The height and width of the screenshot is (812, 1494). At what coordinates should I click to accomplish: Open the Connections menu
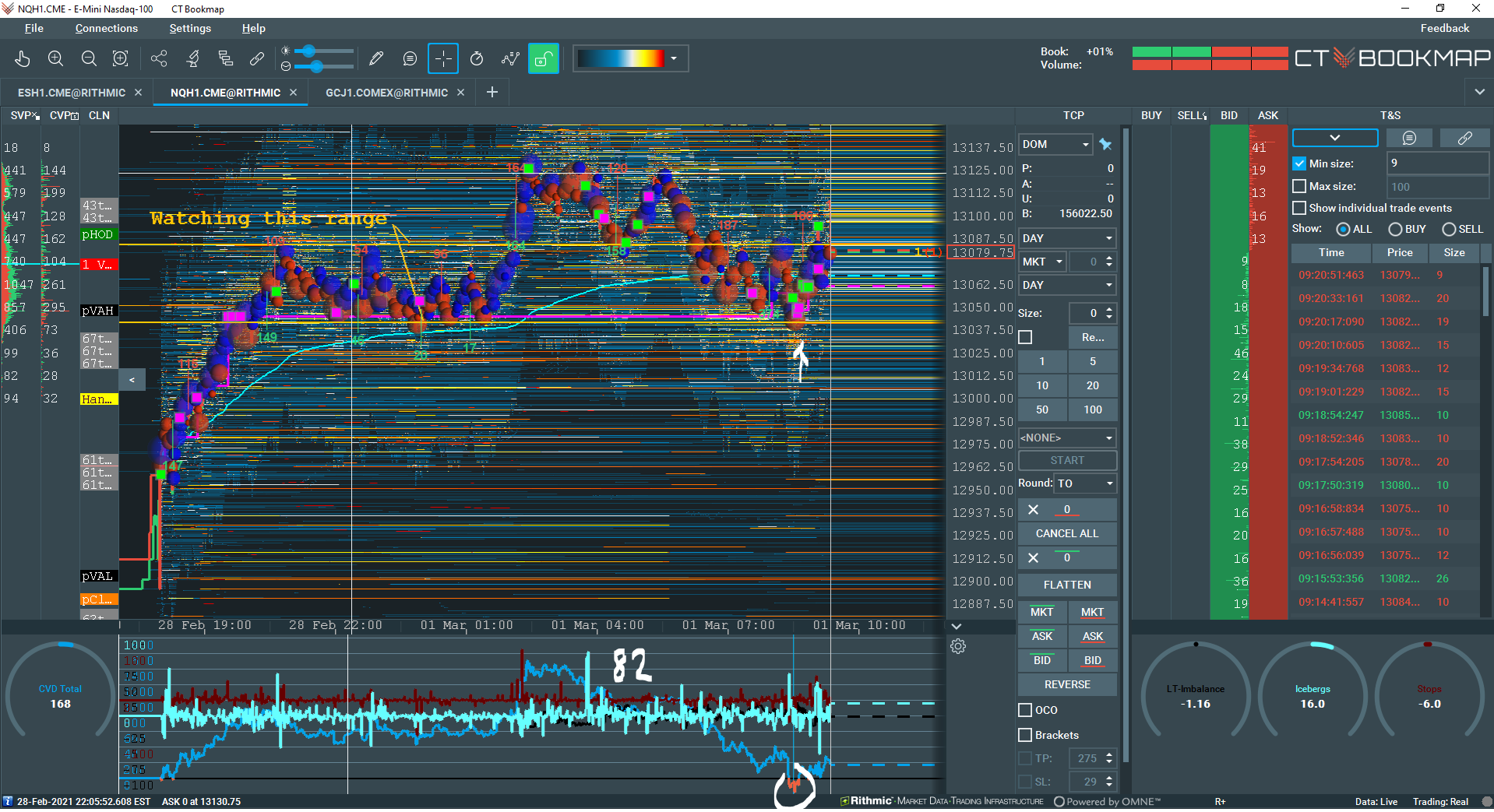[107, 28]
